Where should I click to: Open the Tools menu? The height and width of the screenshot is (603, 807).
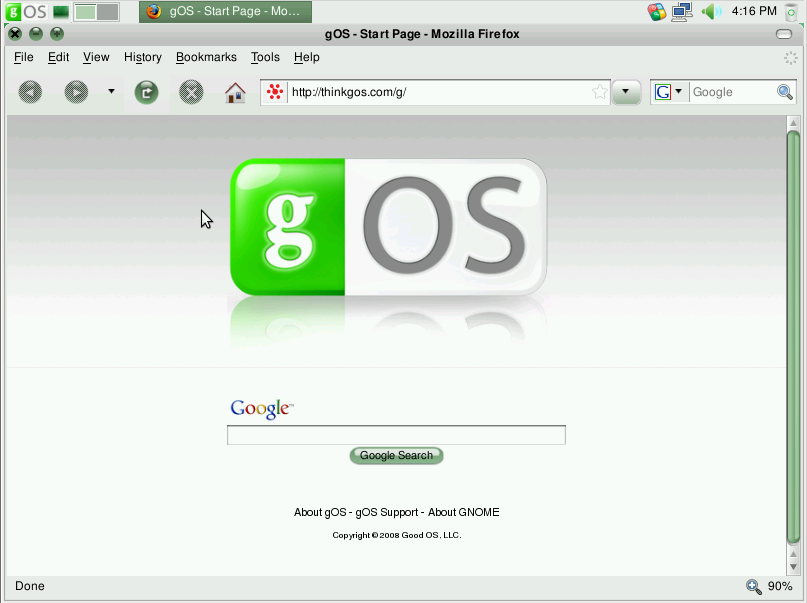click(x=265, y=57)
